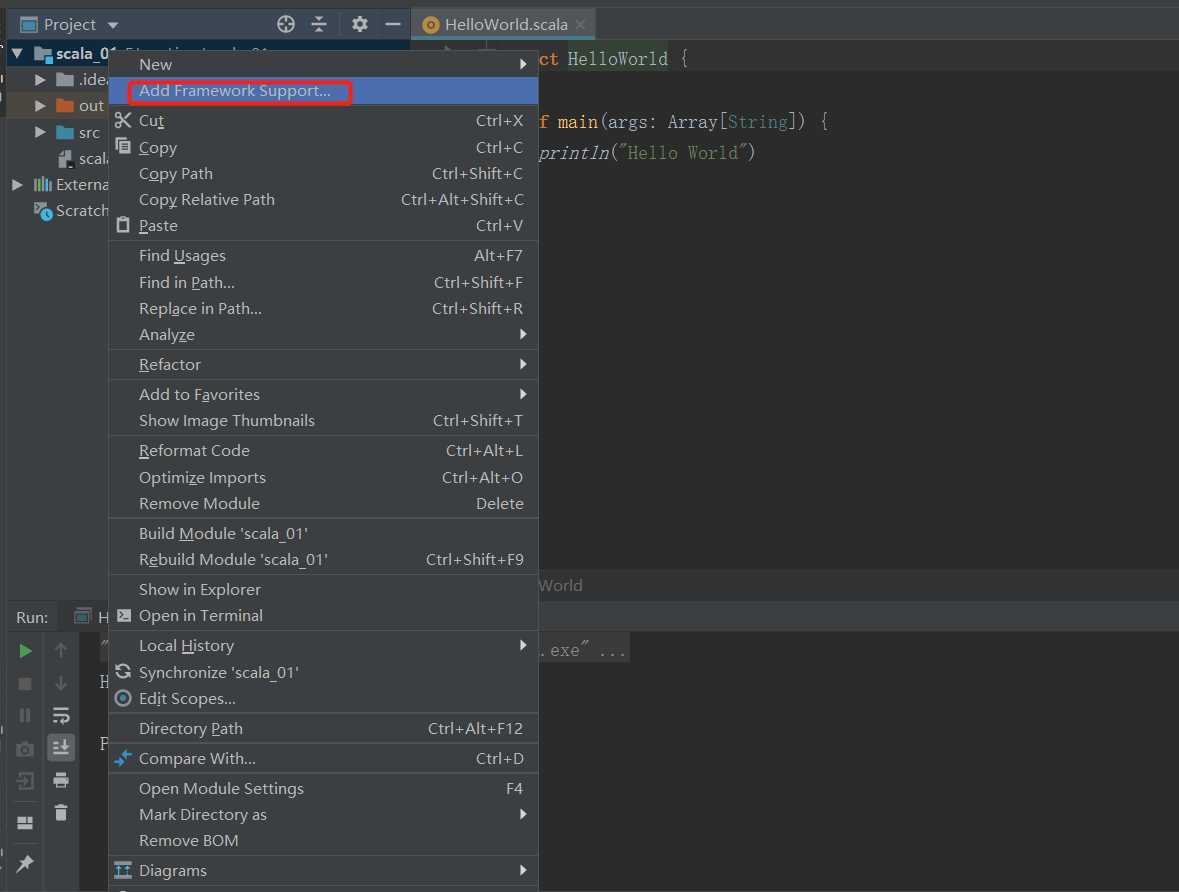Image resolution: width=1179 pixels, height=892 pixels.
Task: Select Find Usages menu item
Action: (x=323, y=256)
